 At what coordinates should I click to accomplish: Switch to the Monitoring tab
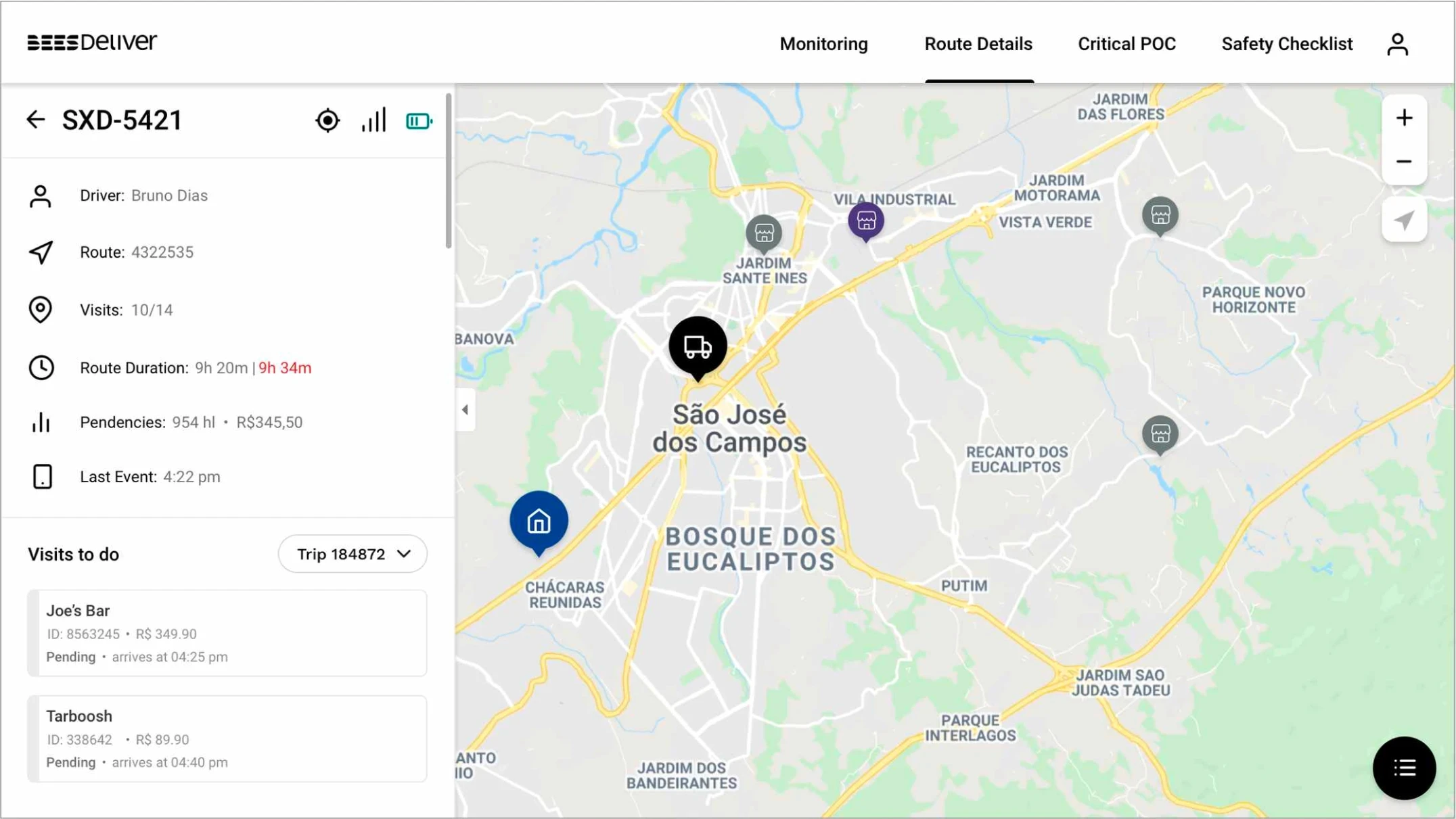point(823,44)
